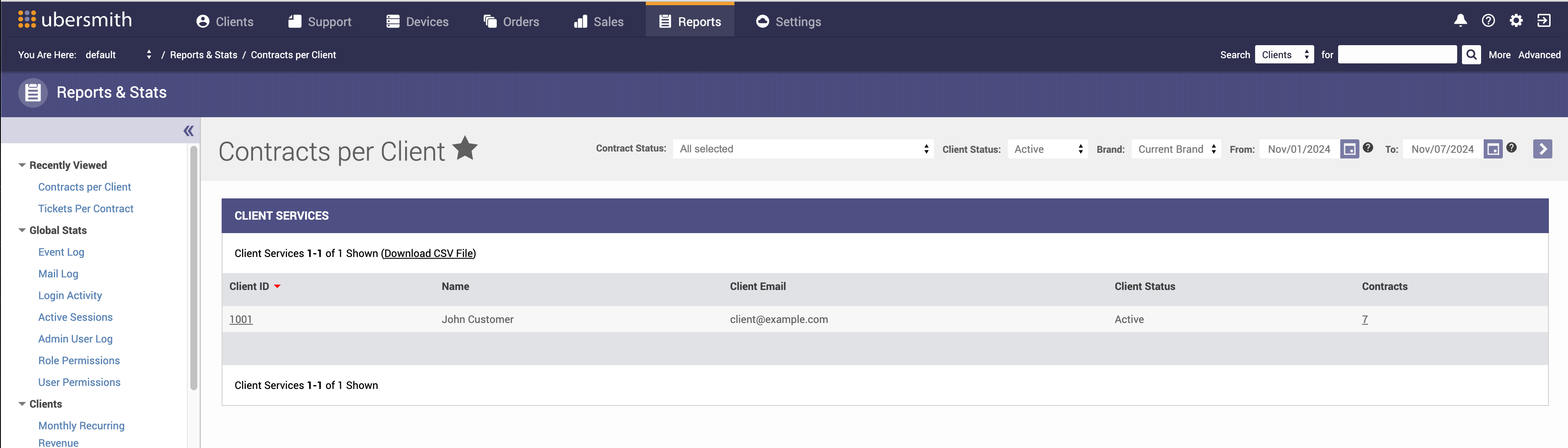Viewport: 1568px width, 448px height.
Task: Click the Download CSV File link
Action: click(x=429, y=254)
